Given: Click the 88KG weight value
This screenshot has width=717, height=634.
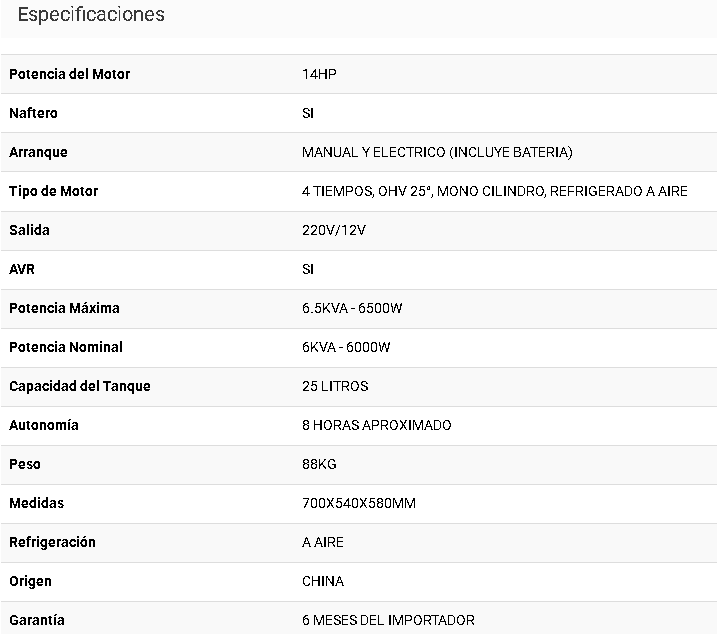Looking at the screenshot, I should pyautogui.click(x=319, y=464).
